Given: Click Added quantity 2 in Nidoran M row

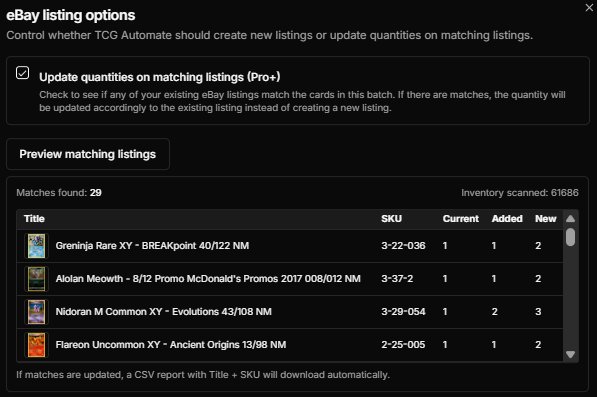Looking at the screenshot, I should (495, 312).
